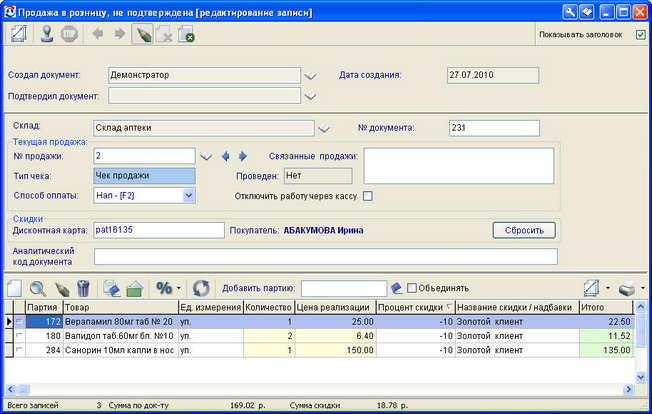Click the '№ документа' field

(x=494, y=128)
